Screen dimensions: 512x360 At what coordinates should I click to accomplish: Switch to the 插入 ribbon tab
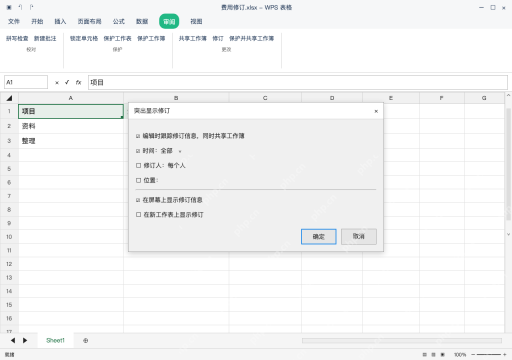click(60, 21)
